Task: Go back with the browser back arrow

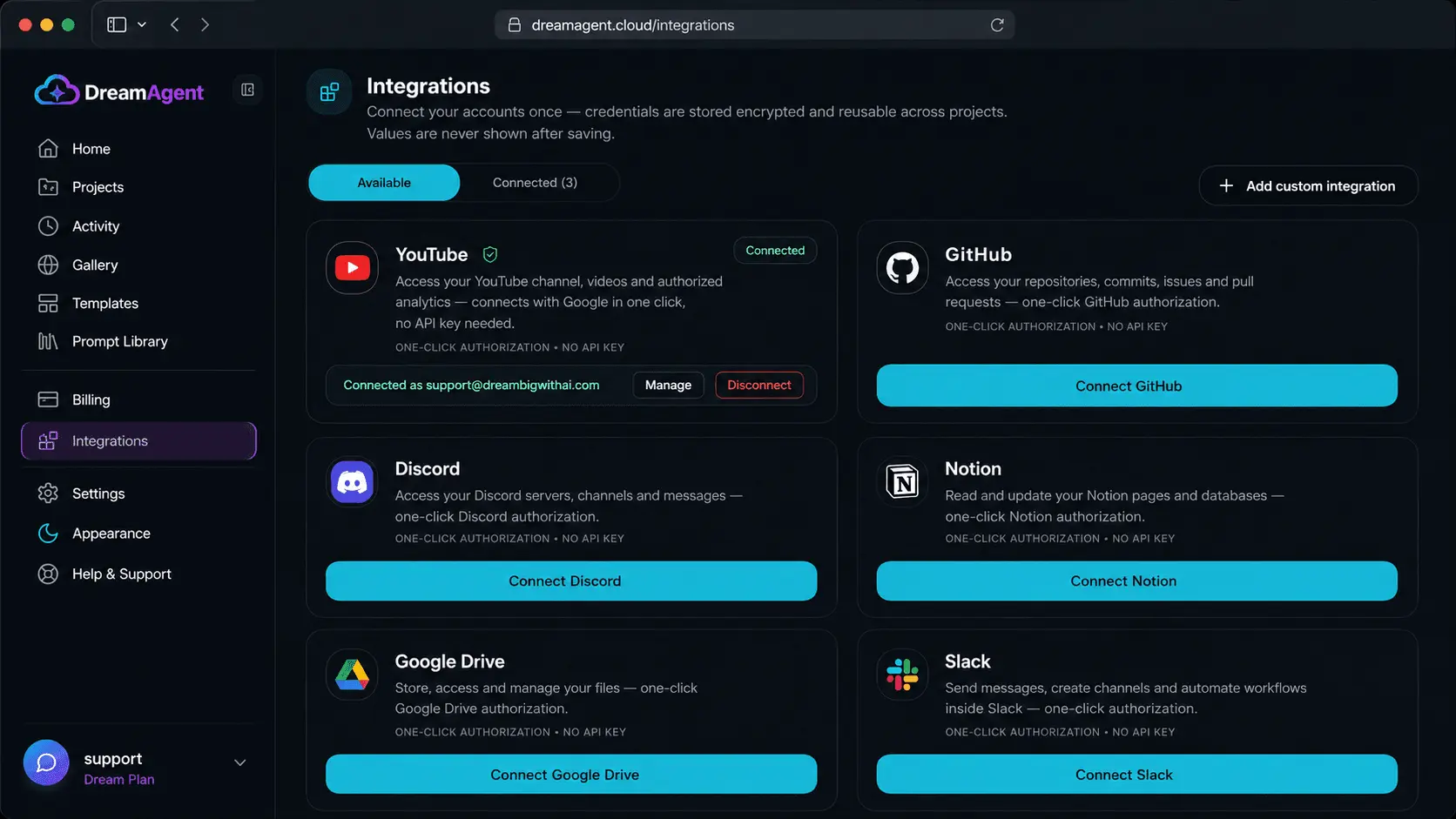Action: click(175, 24)
